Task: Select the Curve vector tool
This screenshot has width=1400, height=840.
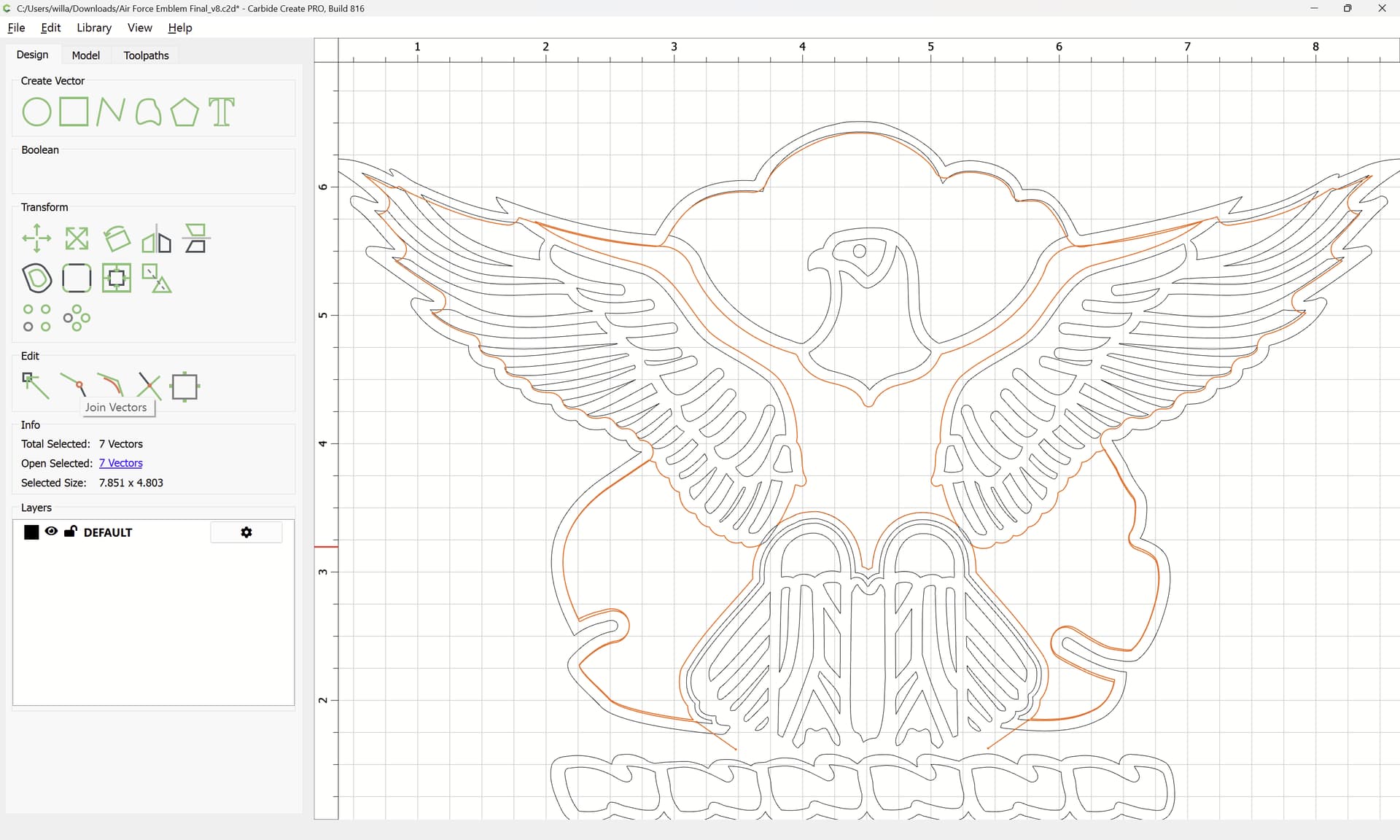Action: (148, 112)
